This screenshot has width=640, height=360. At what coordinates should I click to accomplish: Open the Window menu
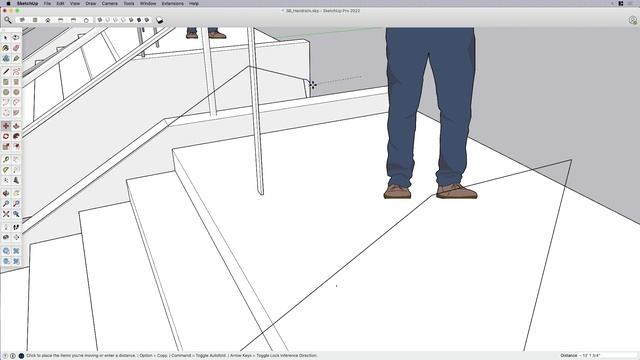148,3
